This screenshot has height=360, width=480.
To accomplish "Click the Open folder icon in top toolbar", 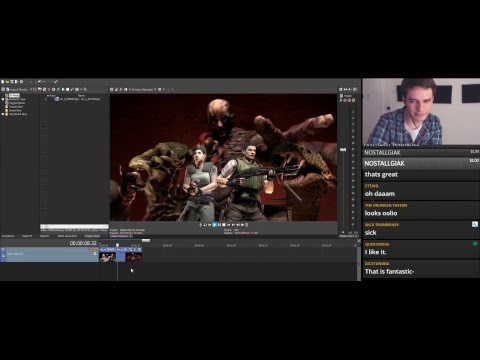I will (x=7, y=82).
